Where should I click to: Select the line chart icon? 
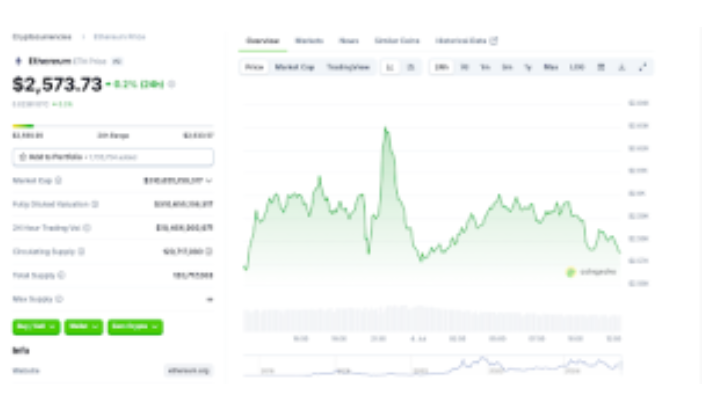(x=390, y=67)
